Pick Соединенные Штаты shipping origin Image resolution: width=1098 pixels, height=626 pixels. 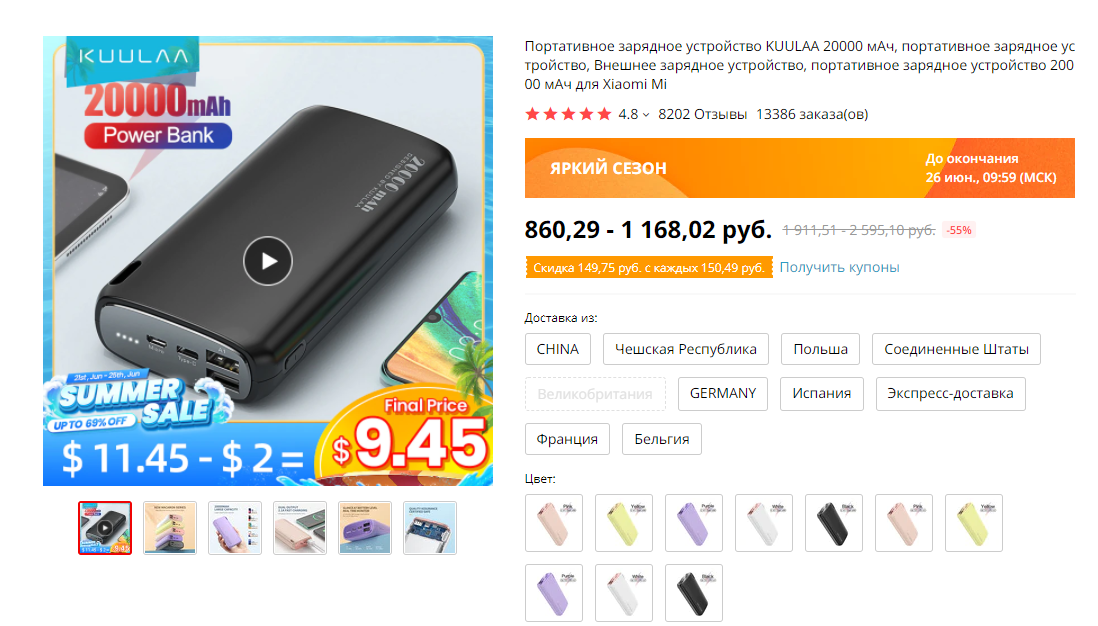(x=956, y=349)
